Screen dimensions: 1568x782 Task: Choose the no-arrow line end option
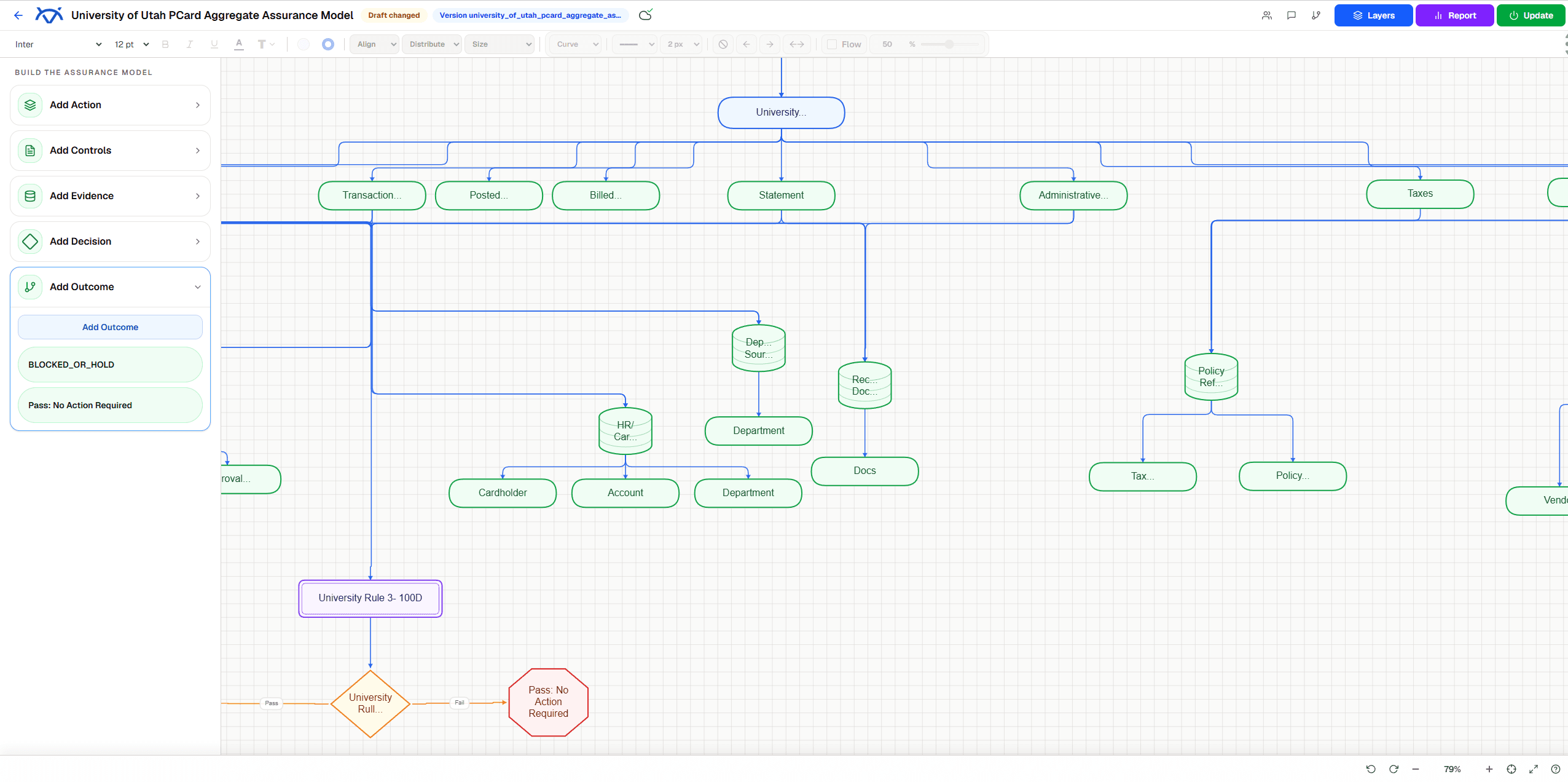(723, 44)
